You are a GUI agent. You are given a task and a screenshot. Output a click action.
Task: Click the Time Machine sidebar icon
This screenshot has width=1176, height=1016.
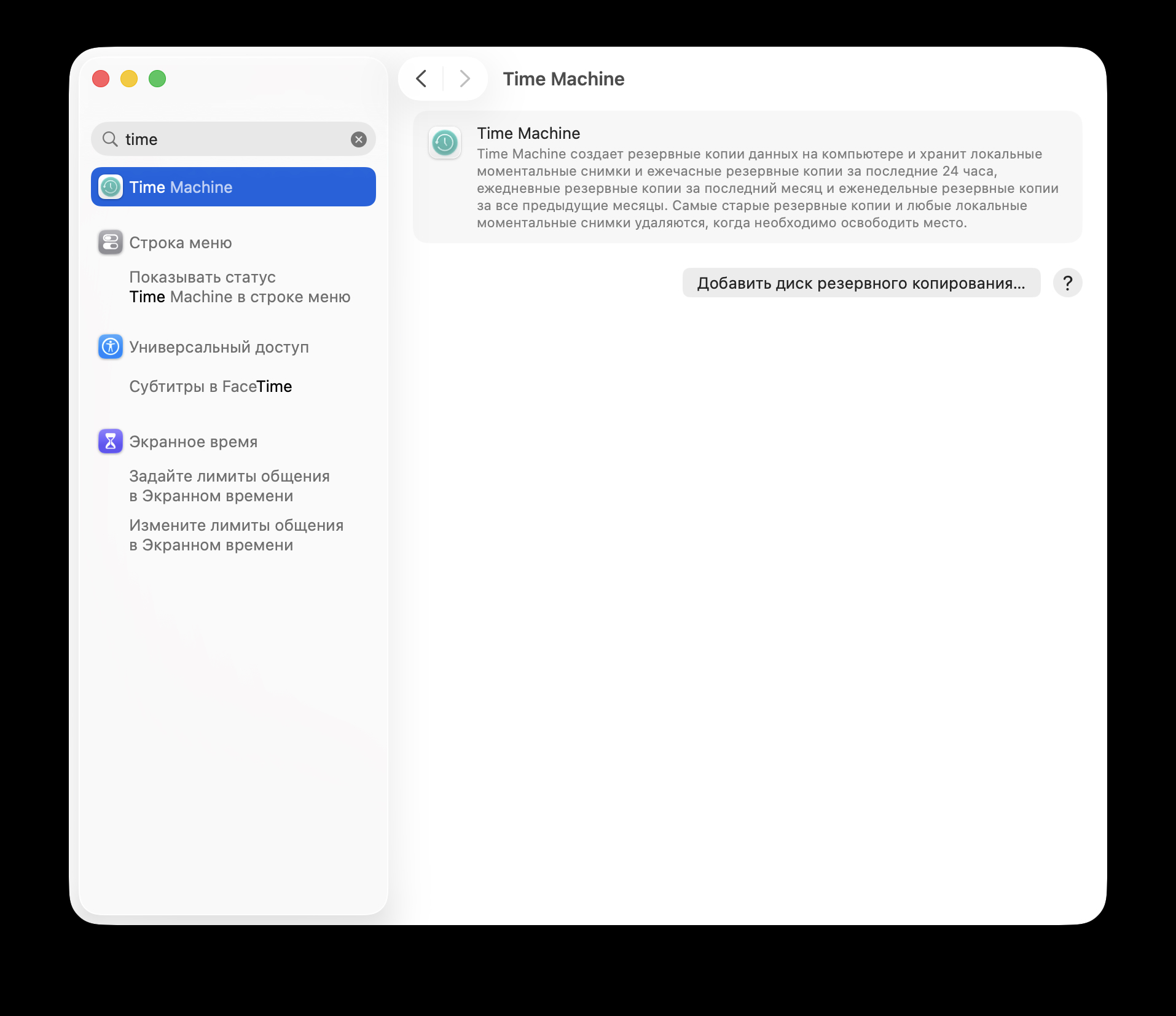click(x=111, y=187)
